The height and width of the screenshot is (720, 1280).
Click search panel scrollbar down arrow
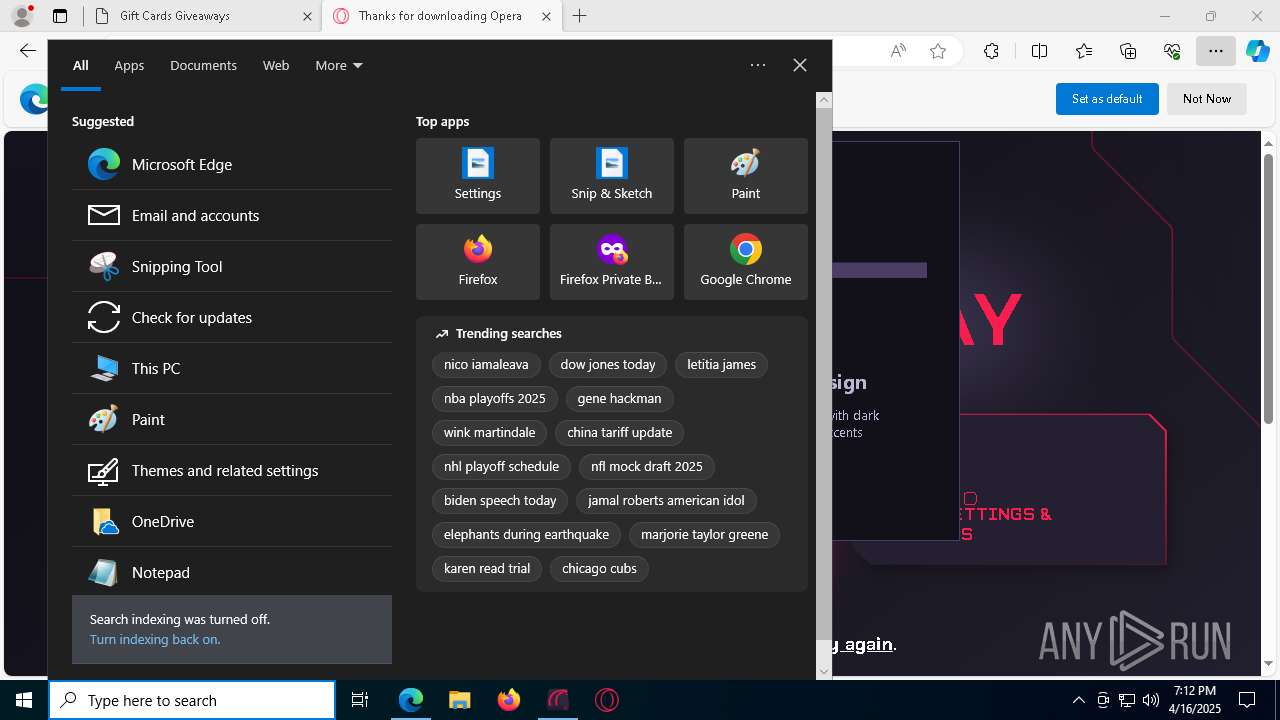tap(824, 672)
